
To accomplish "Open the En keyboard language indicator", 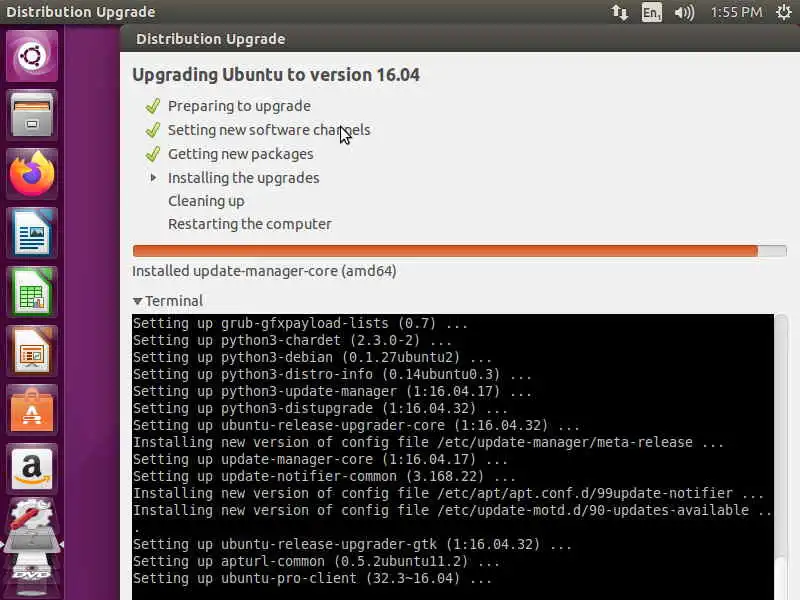I will tap(652, 12).
